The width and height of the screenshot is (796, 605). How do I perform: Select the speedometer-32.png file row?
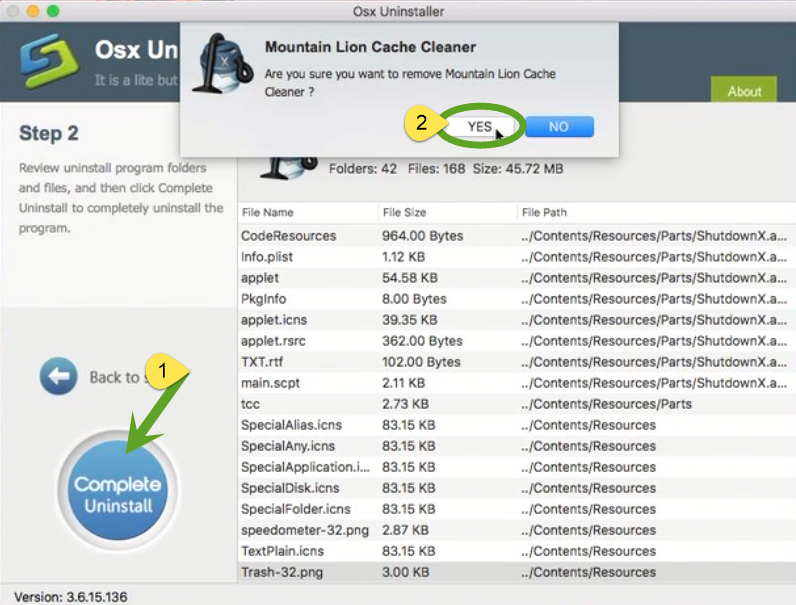tap(516, 530)
